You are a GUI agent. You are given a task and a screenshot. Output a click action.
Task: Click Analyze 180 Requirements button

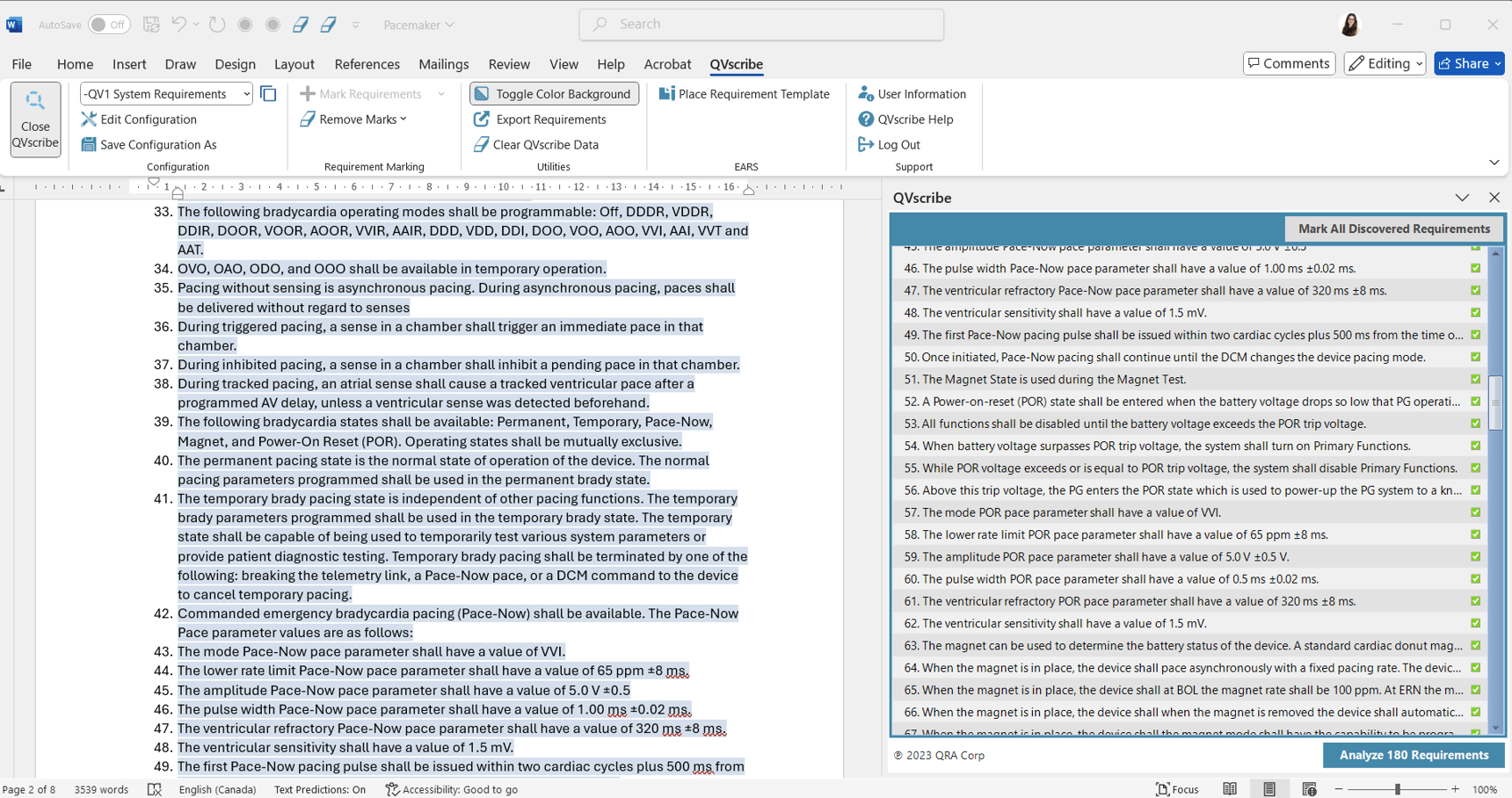tap(1414, 755)
